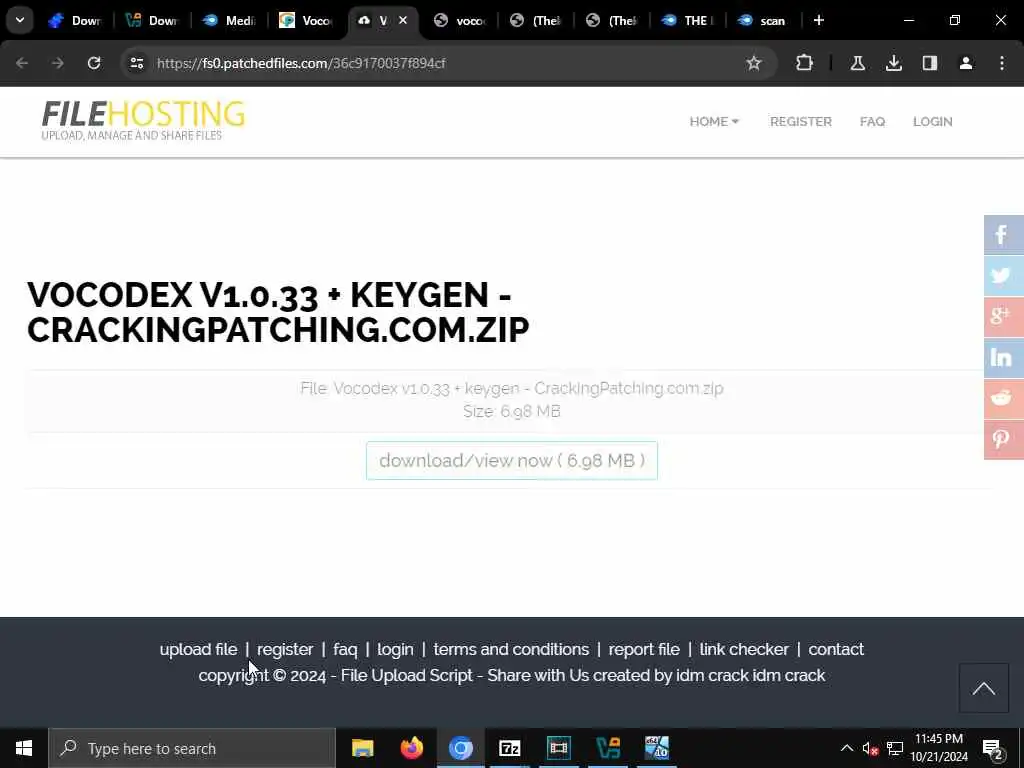Click the file title heading VOCODEX V1.0.33 + KEYGEN
Viewport: 1024px width, 768px height.
coord(278,312)
